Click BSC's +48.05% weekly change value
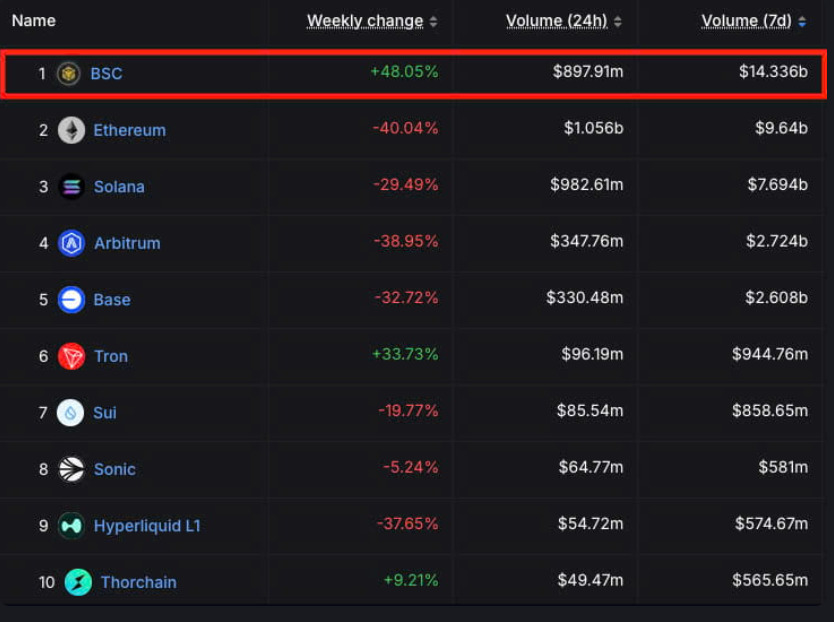The image size is (834, 622). tap(404, 72)
